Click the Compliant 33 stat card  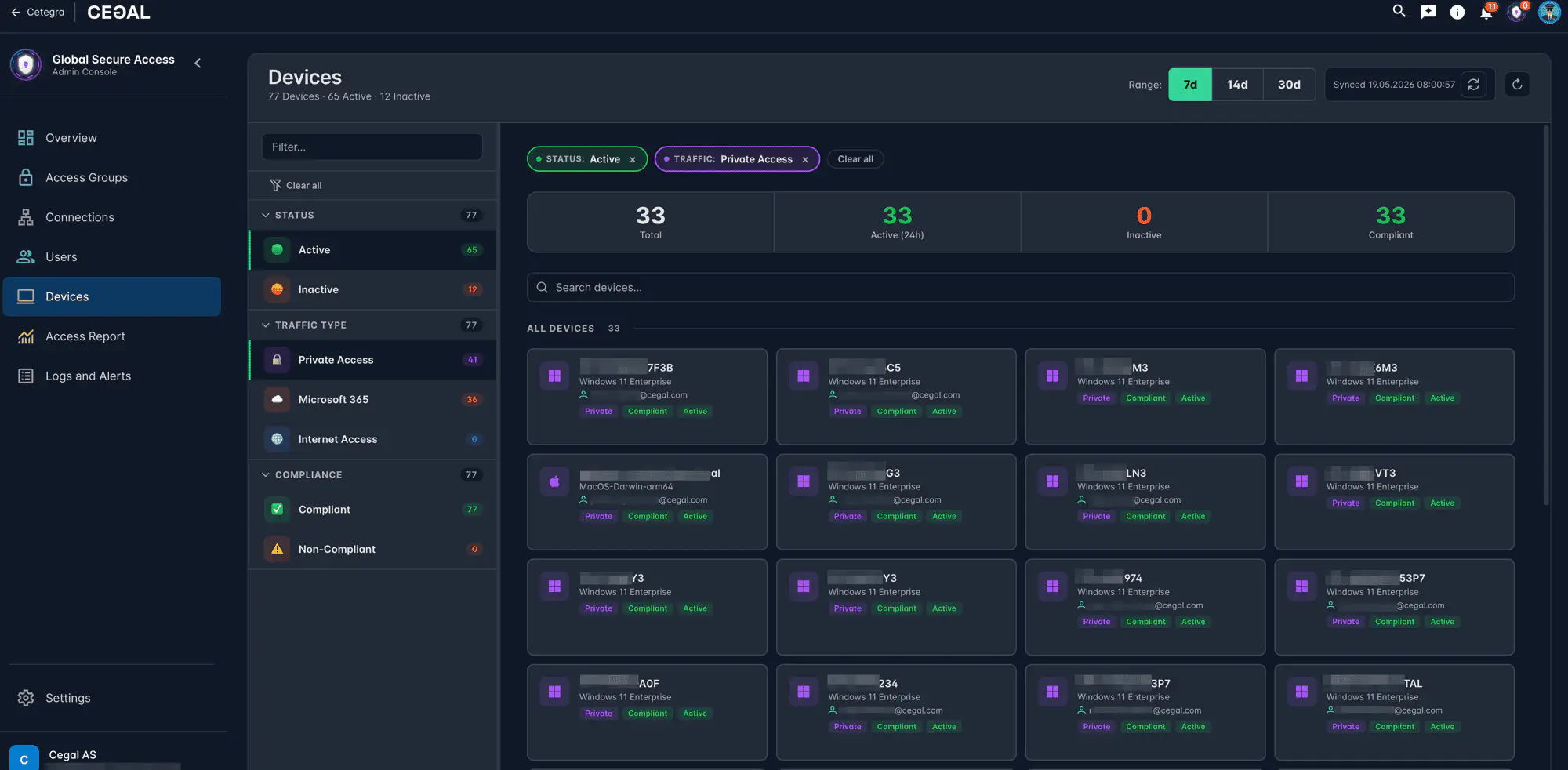1391,222
